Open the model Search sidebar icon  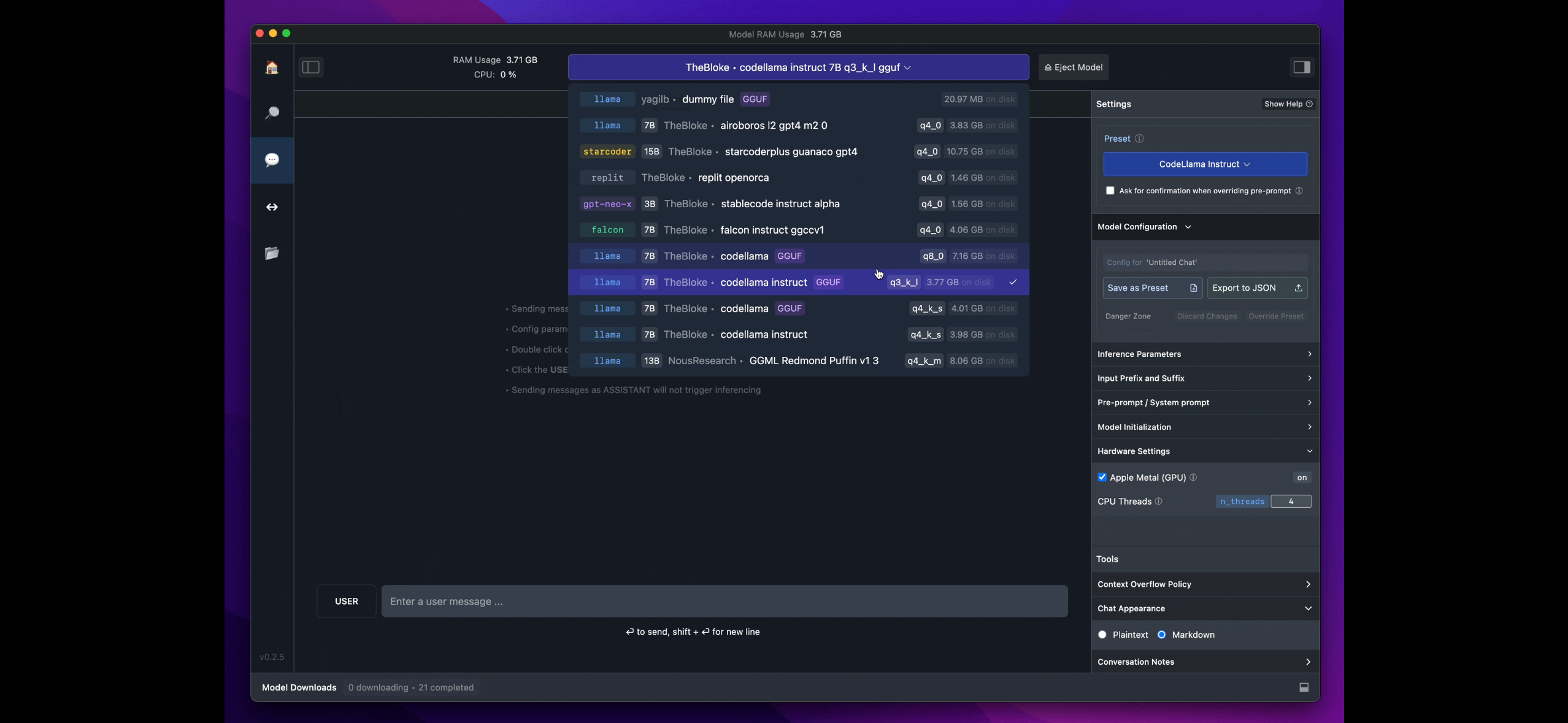tap(272, 113)
